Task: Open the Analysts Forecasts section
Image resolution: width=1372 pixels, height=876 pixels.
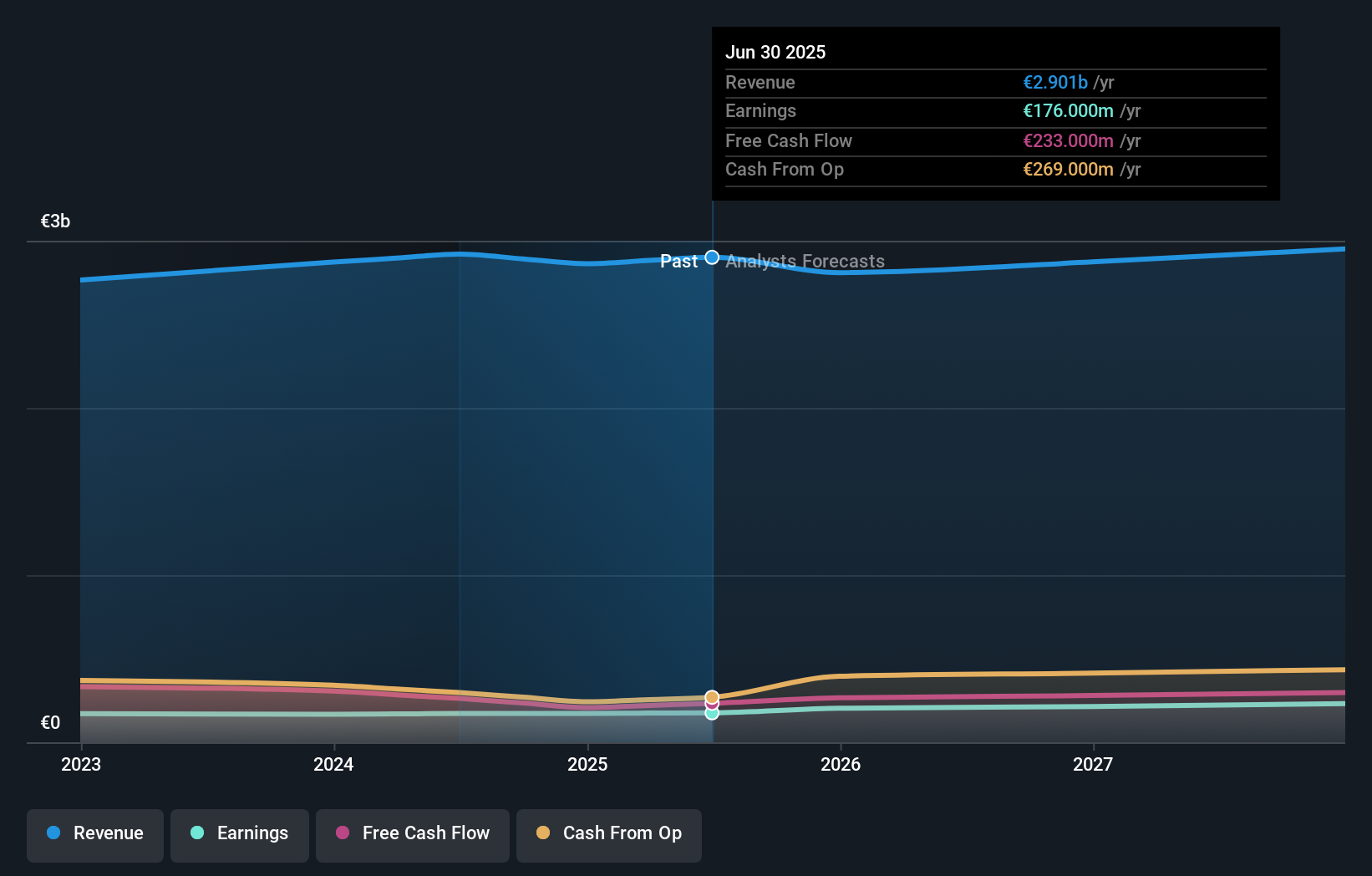Action: tap(804, 261)
